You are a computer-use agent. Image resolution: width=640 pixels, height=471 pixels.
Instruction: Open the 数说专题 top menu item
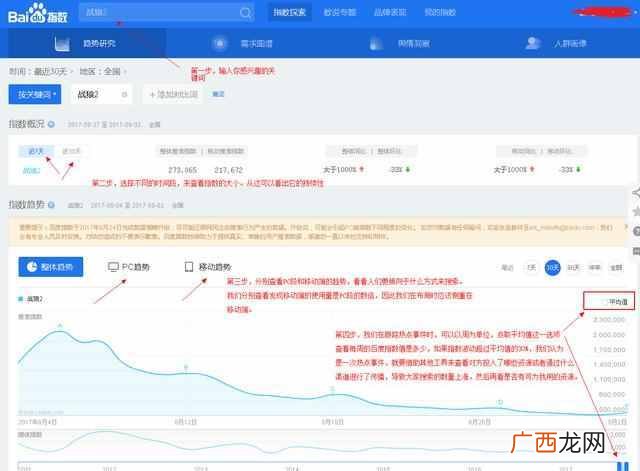click(340, 13)
